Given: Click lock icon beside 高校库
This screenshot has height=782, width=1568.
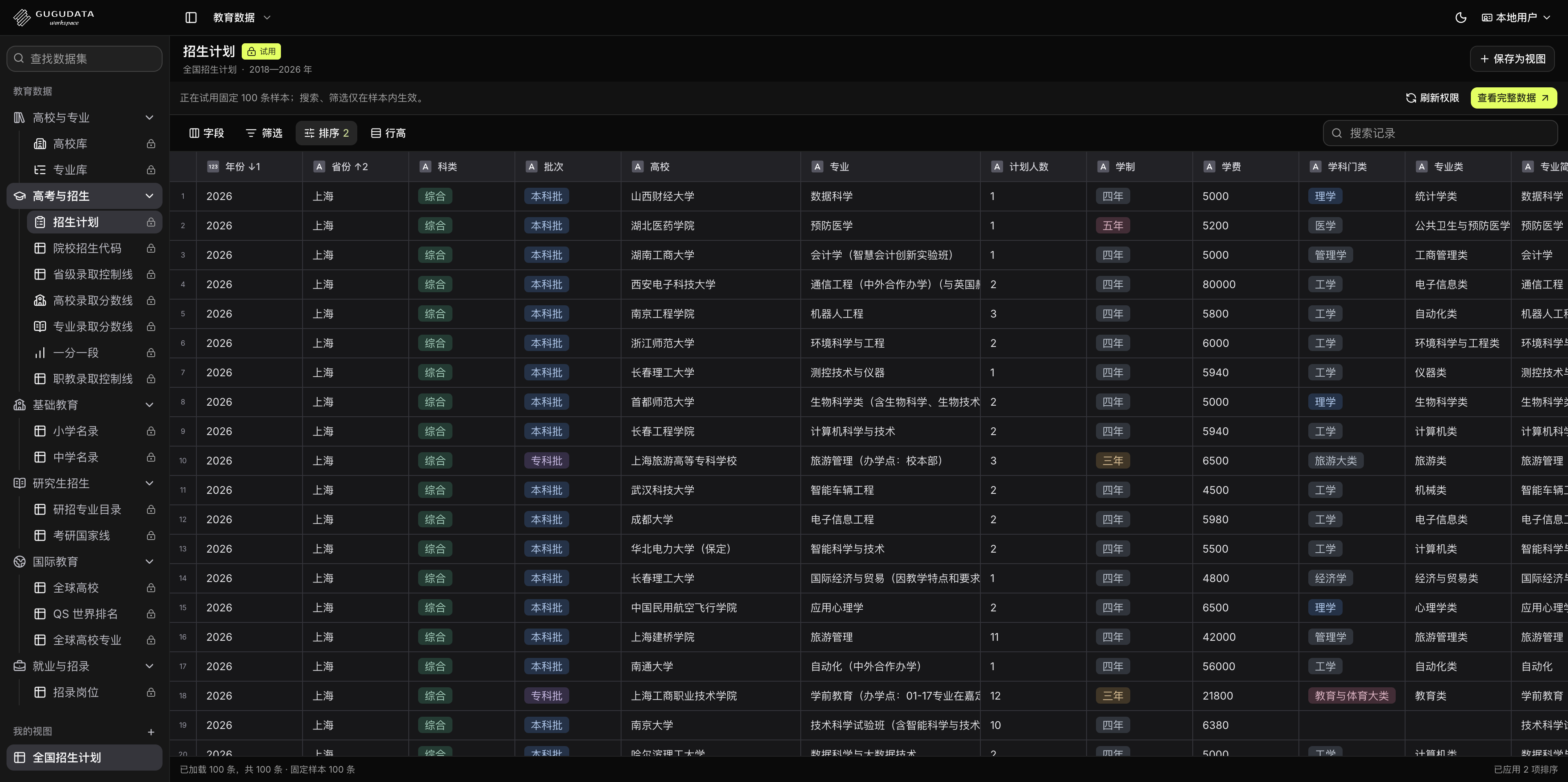Looking at the screenshot, I should pos(151,144).
